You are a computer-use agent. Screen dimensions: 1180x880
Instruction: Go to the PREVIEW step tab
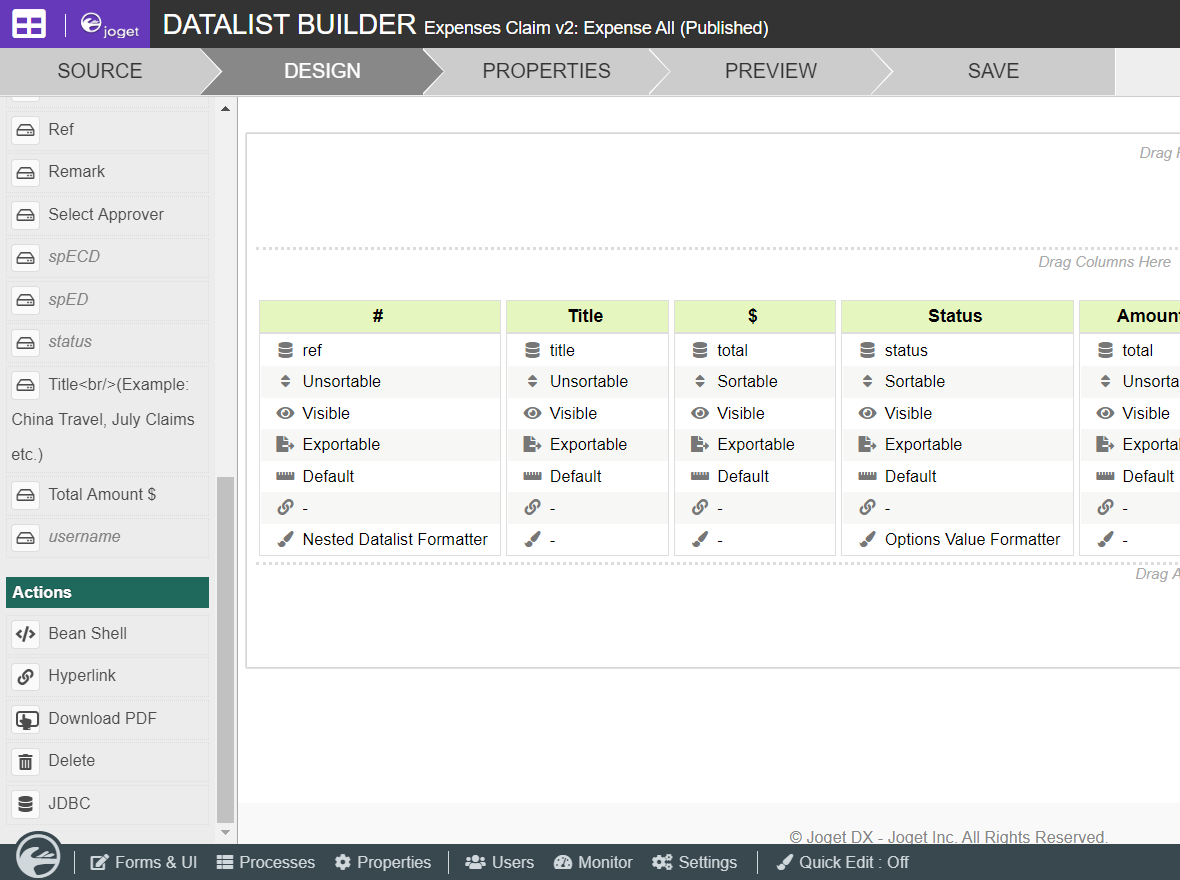tap(770, 71)
